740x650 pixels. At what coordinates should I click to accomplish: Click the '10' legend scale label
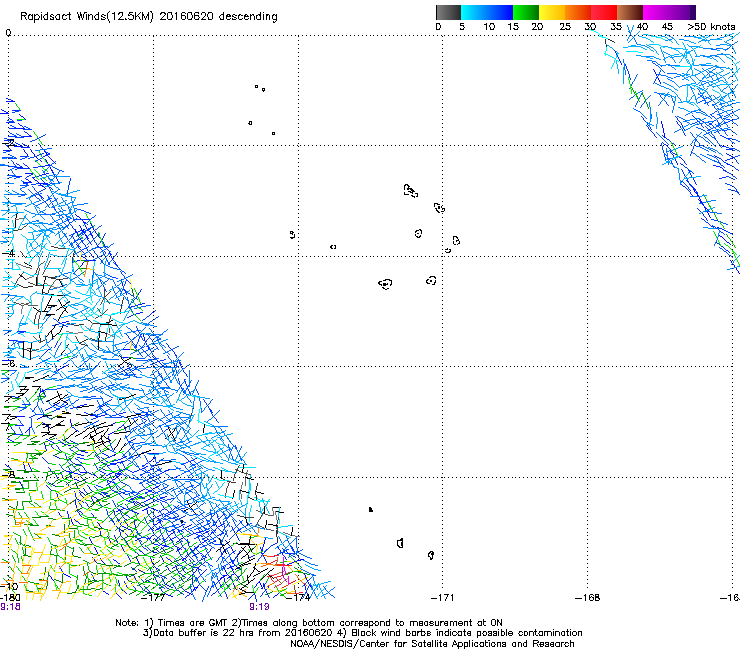pyautogui.click(x=489, y=27)
